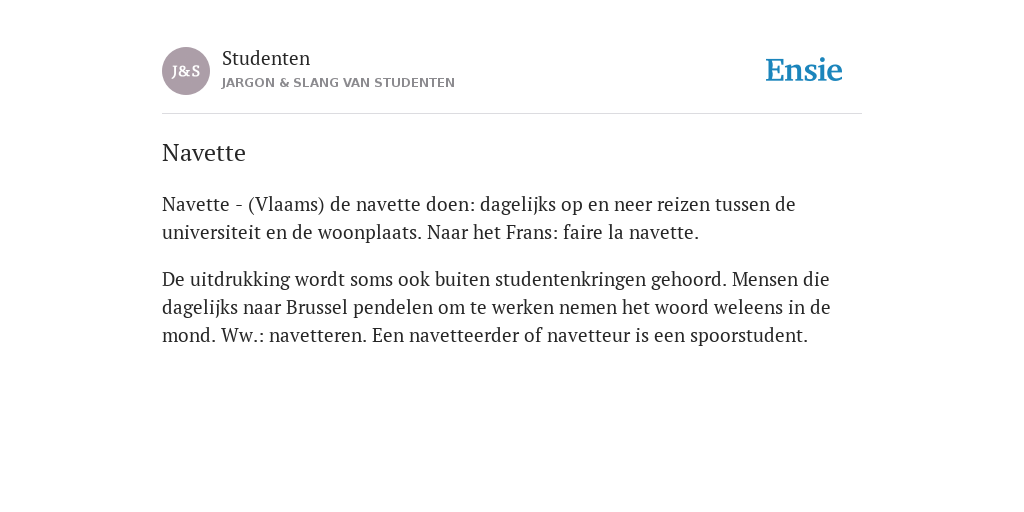Click the word 'navetteren'
Image resolution: width=1024 pixels, height=512 pixels.
click(x=317, y=336)
